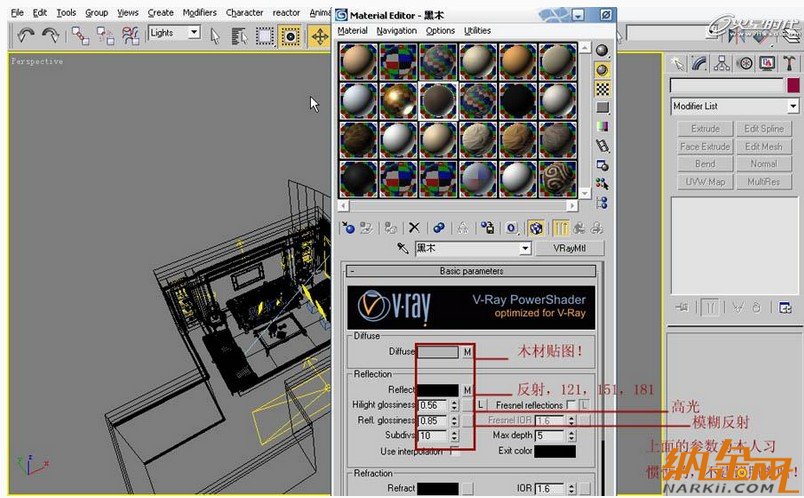This screenshot has width=804, height=498.
Task: Click the VRayMtl material type button
Action: pos(567,248)
